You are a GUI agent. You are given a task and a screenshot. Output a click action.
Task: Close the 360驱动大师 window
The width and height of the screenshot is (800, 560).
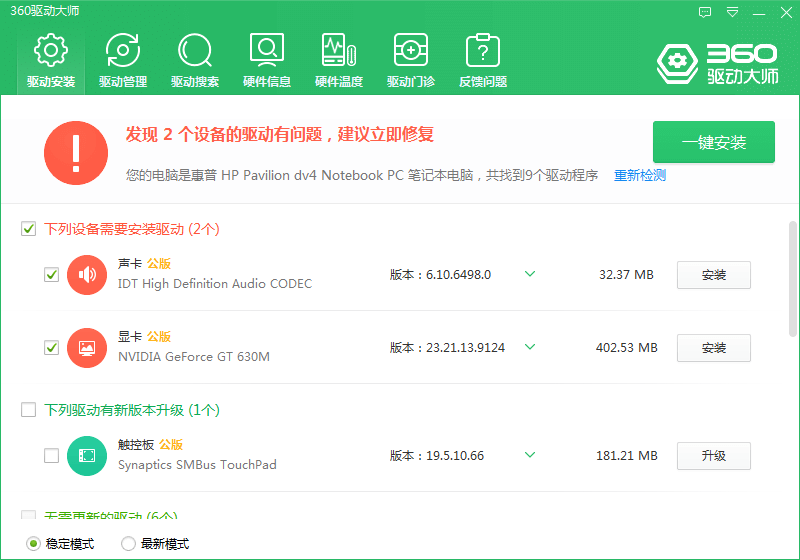786,12
